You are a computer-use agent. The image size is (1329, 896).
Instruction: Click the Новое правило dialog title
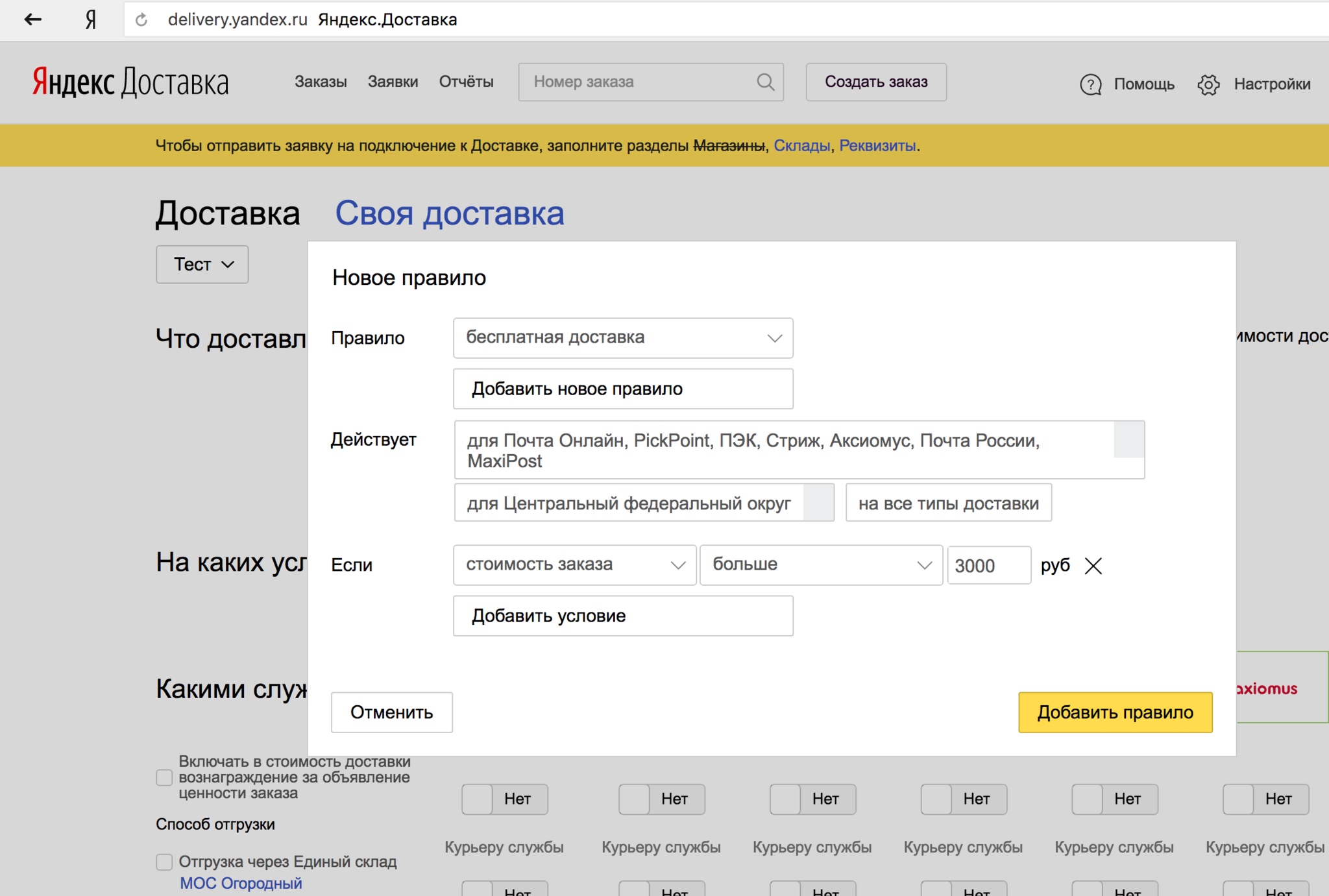[x=409, y=278]
